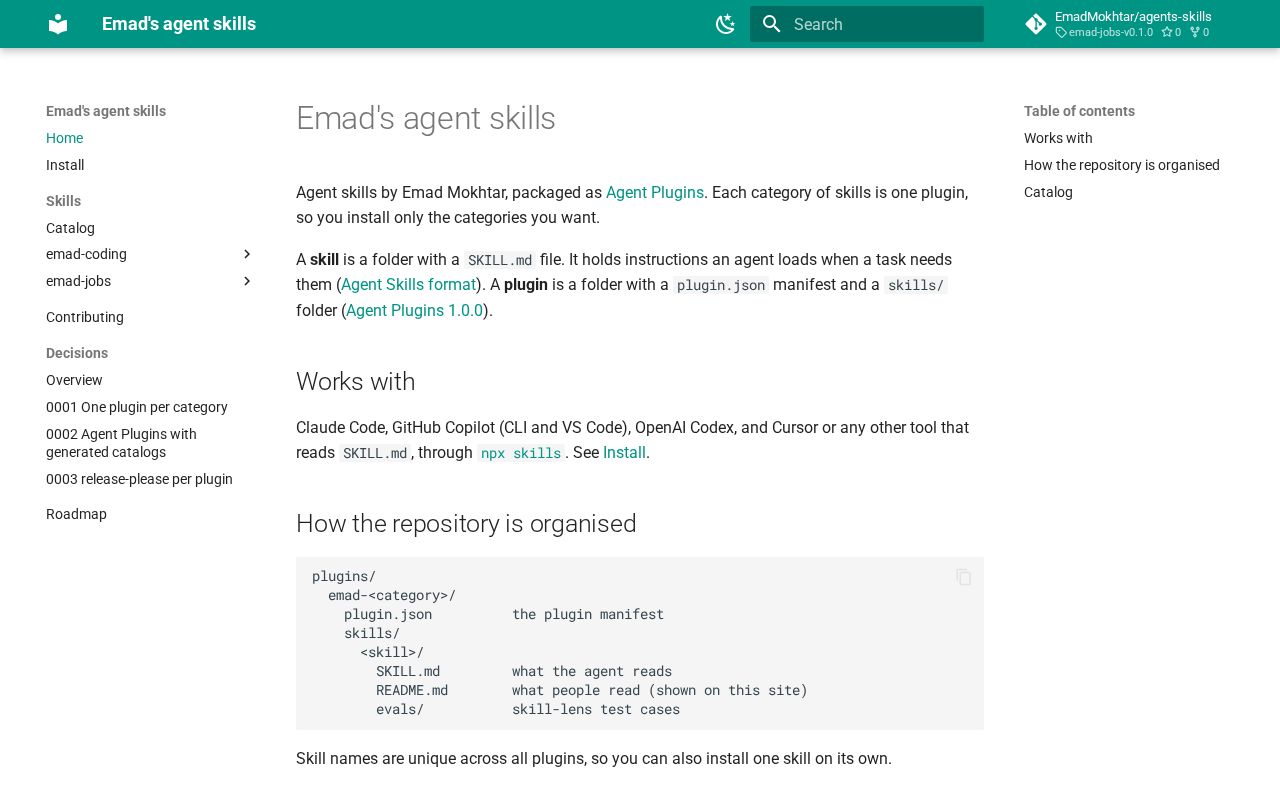Open the Agent Plugins 1.0.0 link
This screenshot has width=1280, height=800.
[x=414, y=311]
